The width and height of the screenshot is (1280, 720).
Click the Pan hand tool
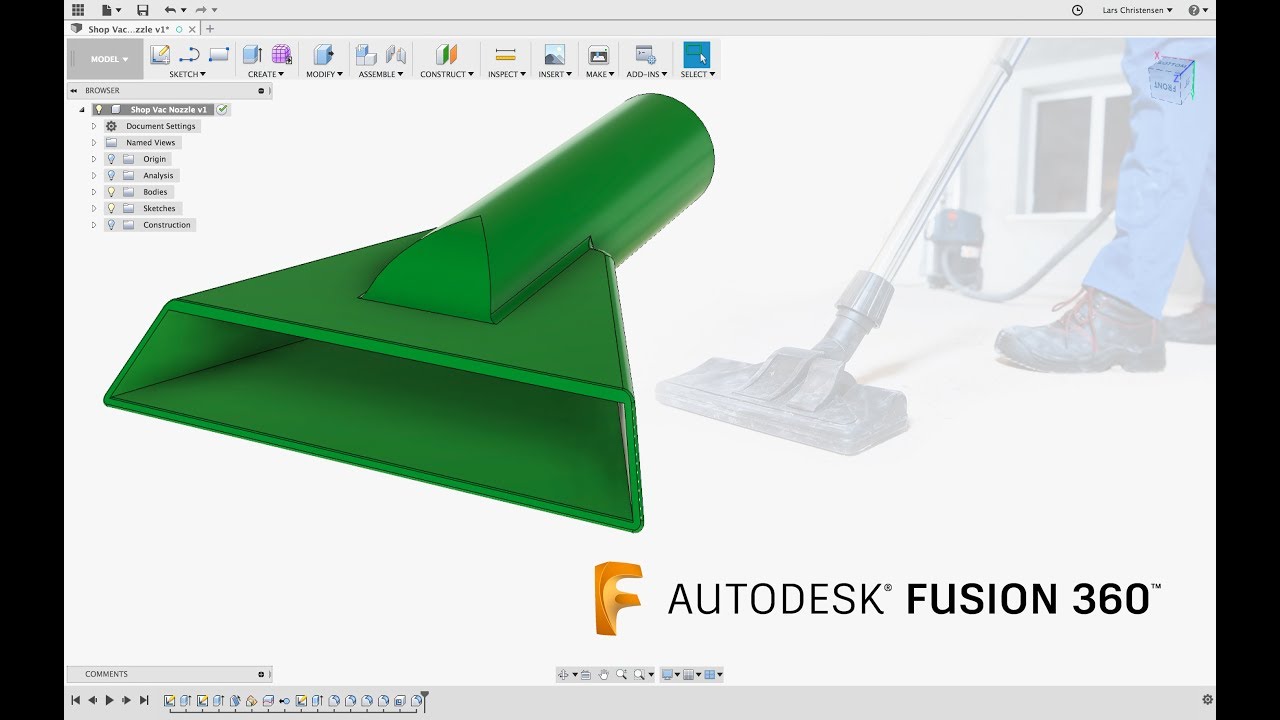tap(604, 675)
